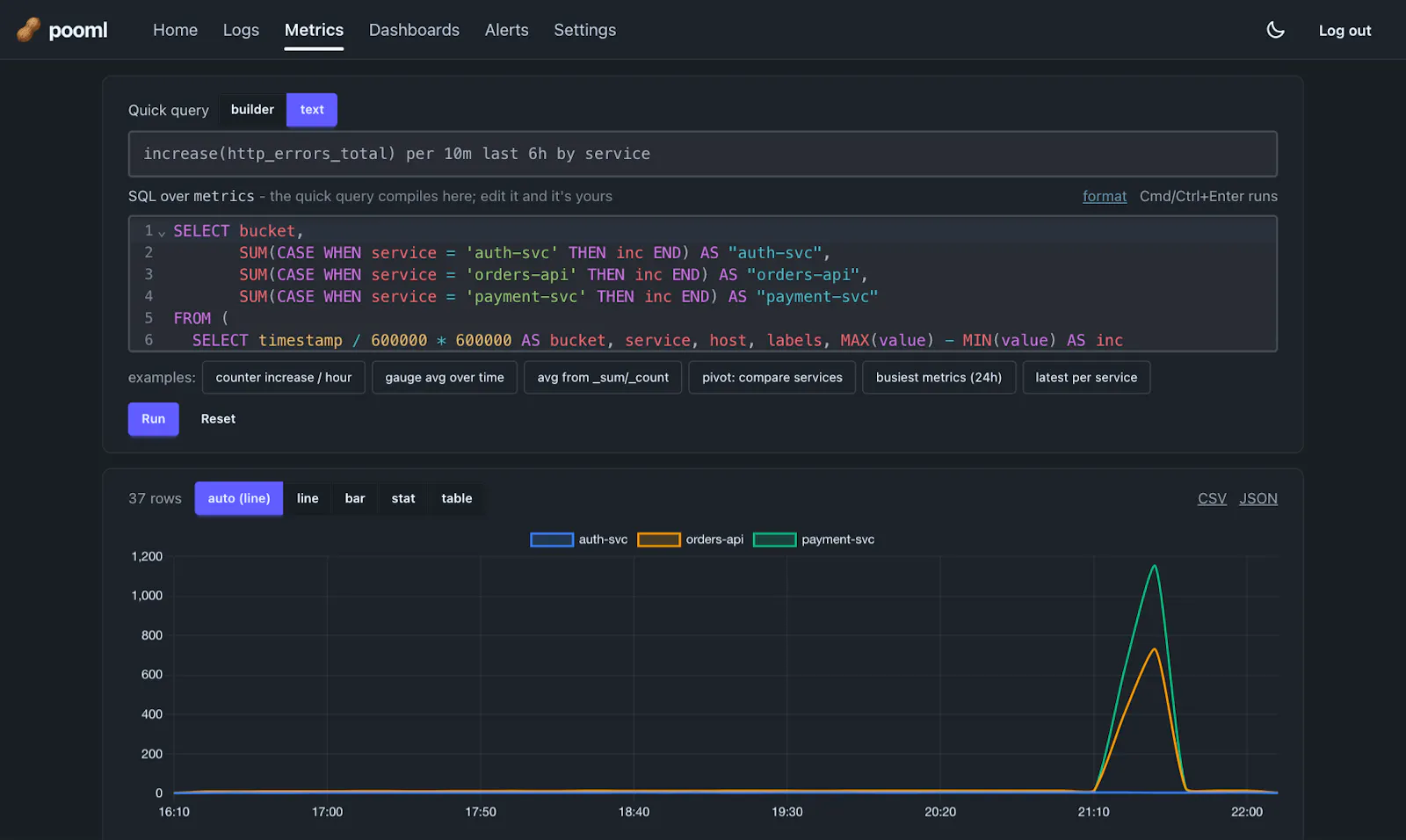
Task: Click the pooml brand name
Action: click(78, 30)
